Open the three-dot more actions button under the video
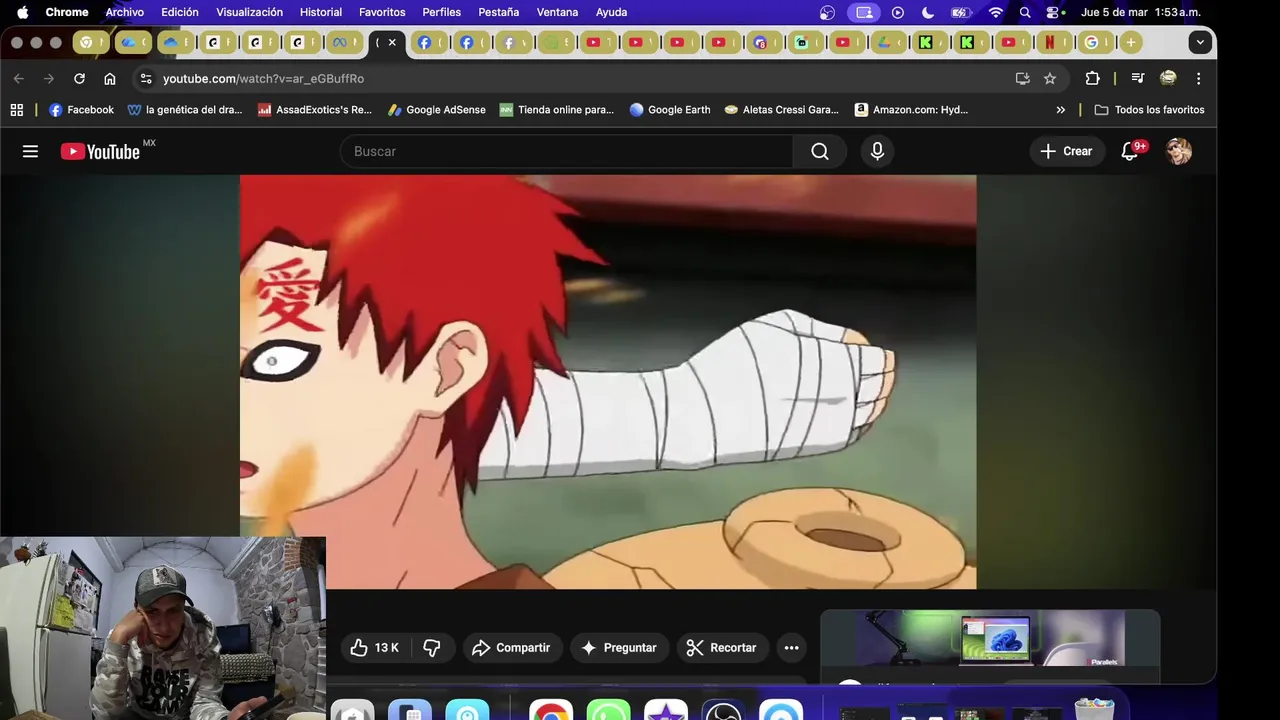The width and height of the screenshot is (1280, 720). coord(791,648)
